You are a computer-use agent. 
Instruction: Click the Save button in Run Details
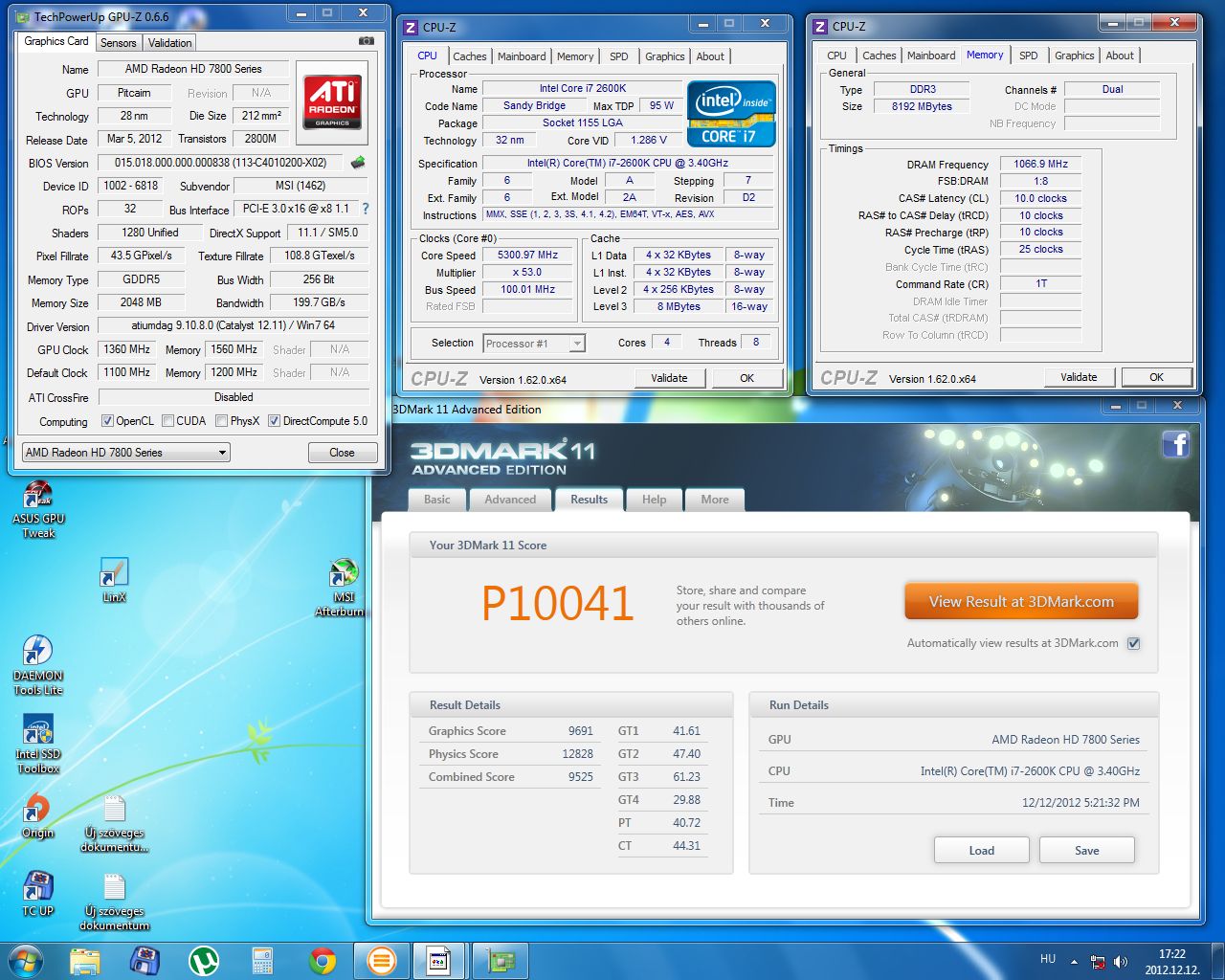pyautogui.click(x=1087, y=850)
